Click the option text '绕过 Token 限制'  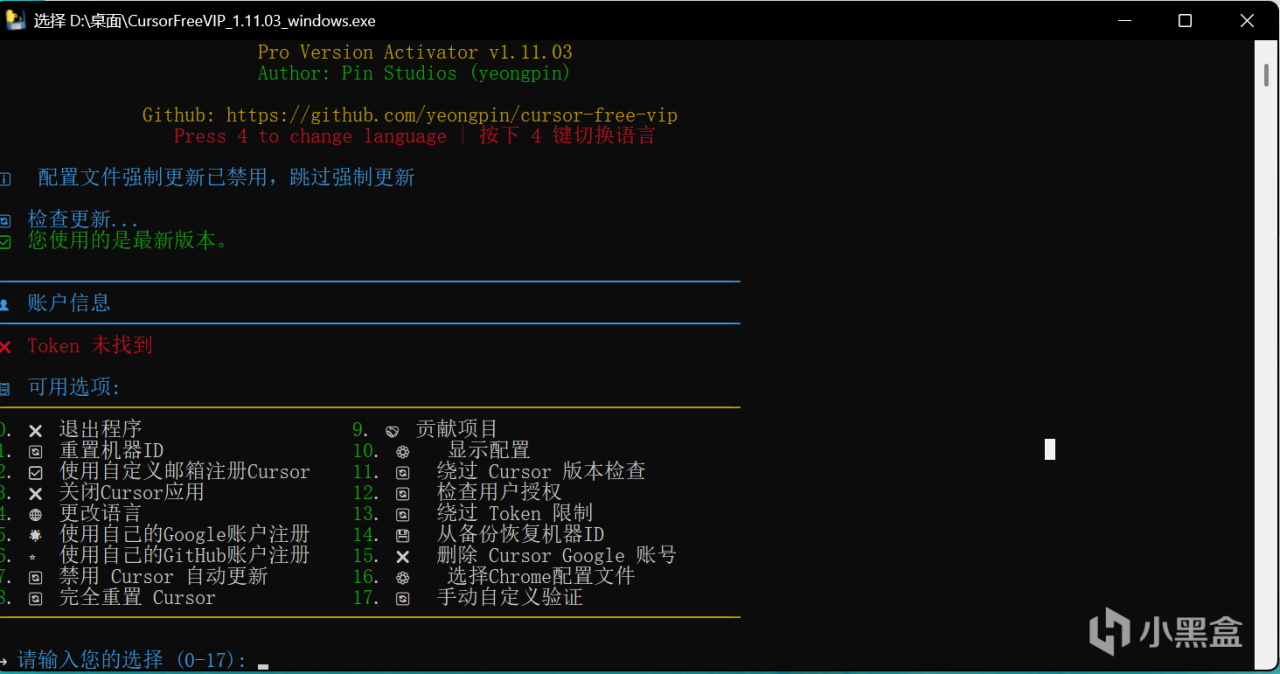pos(515,514)
